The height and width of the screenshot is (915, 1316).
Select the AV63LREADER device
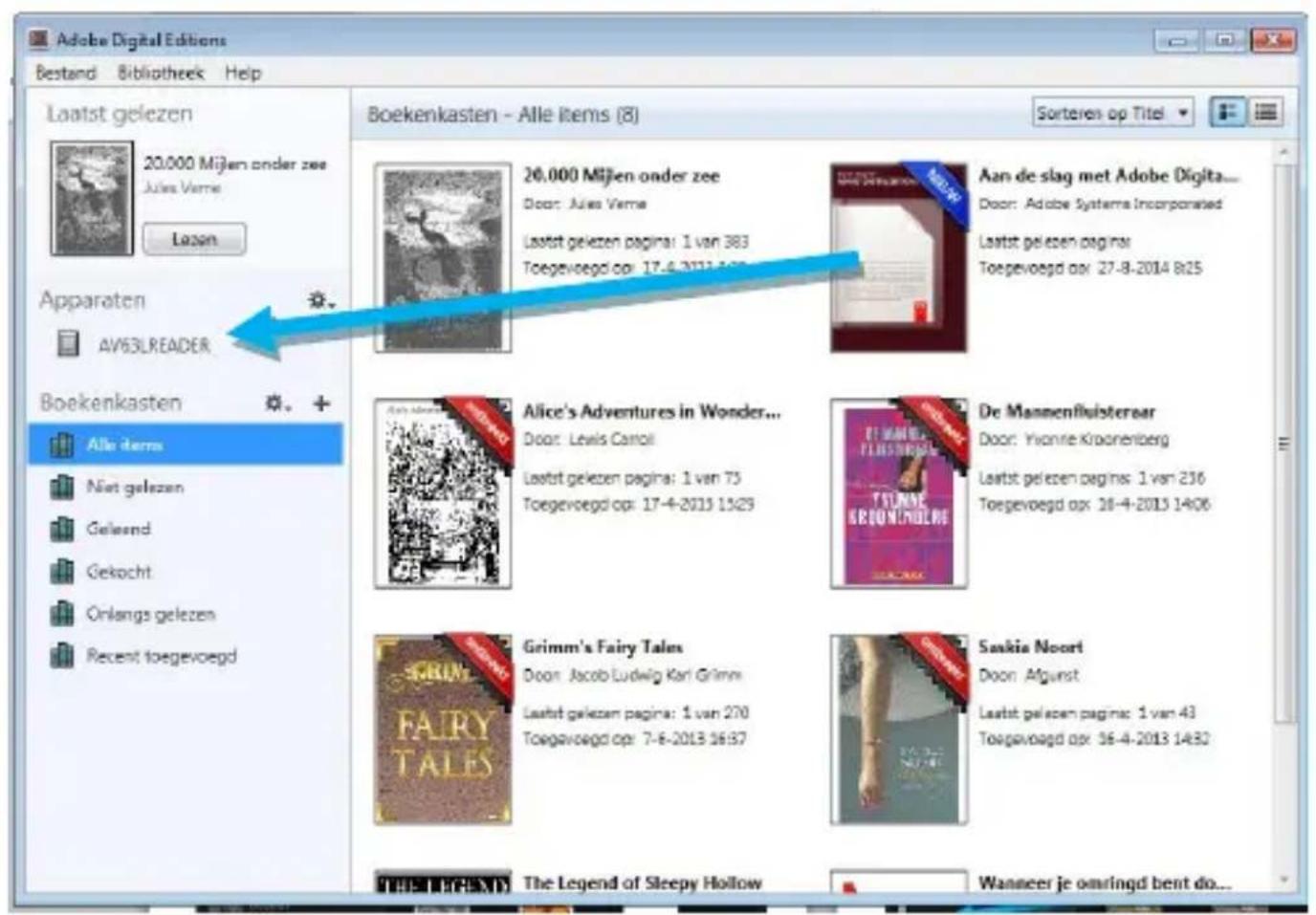click(154, 345)
